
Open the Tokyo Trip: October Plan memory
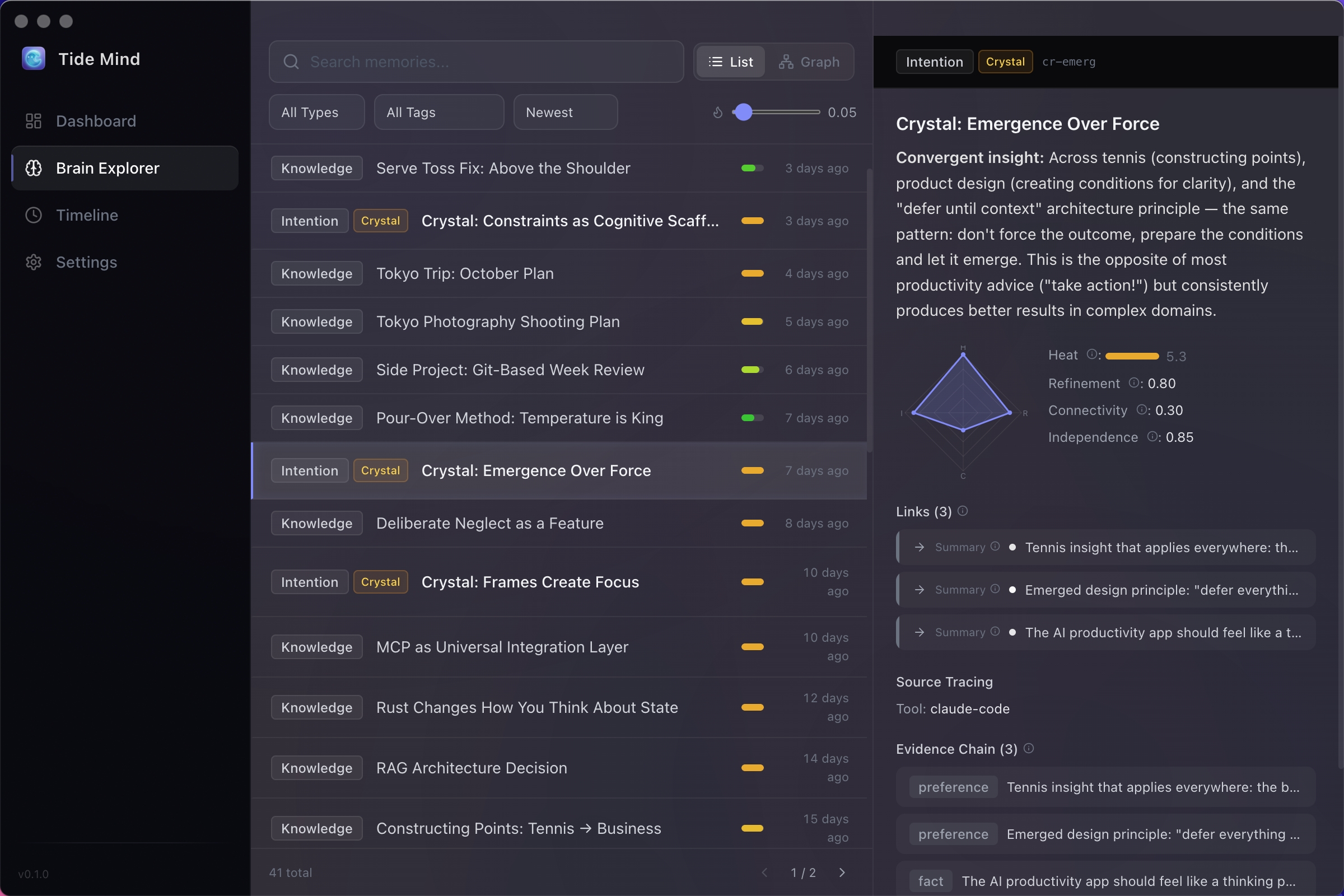coord(465,273)
